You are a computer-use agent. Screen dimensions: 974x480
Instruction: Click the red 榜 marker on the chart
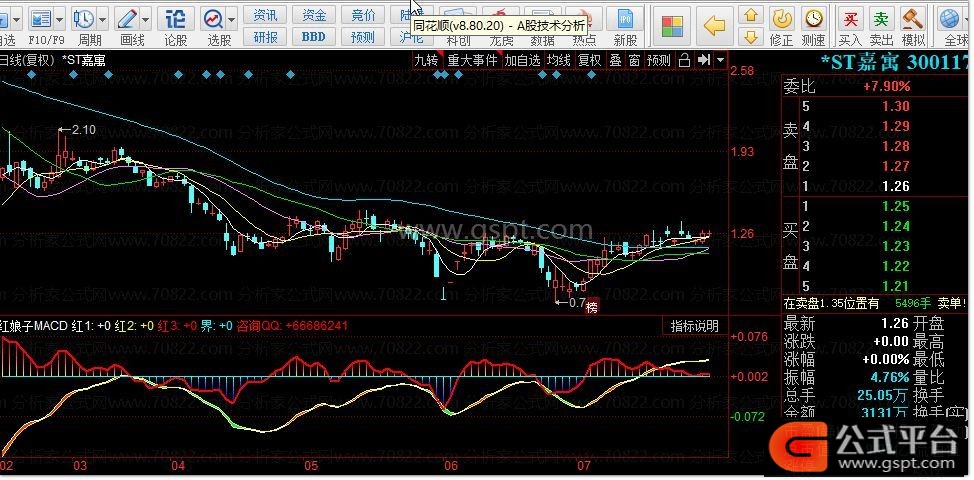click(x=592, y=306)
